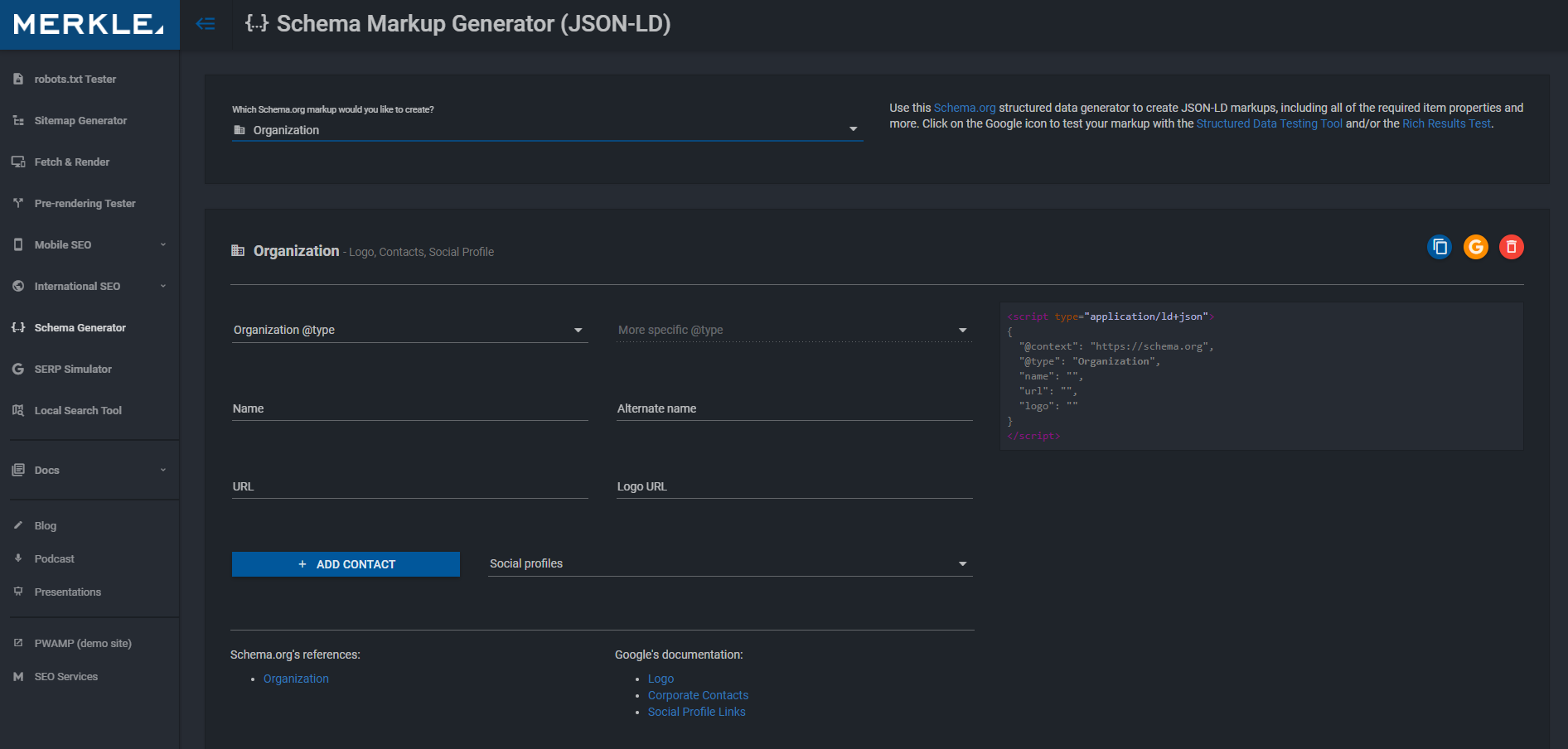Click the robots.txt Tester file icon

pos(18,79)
